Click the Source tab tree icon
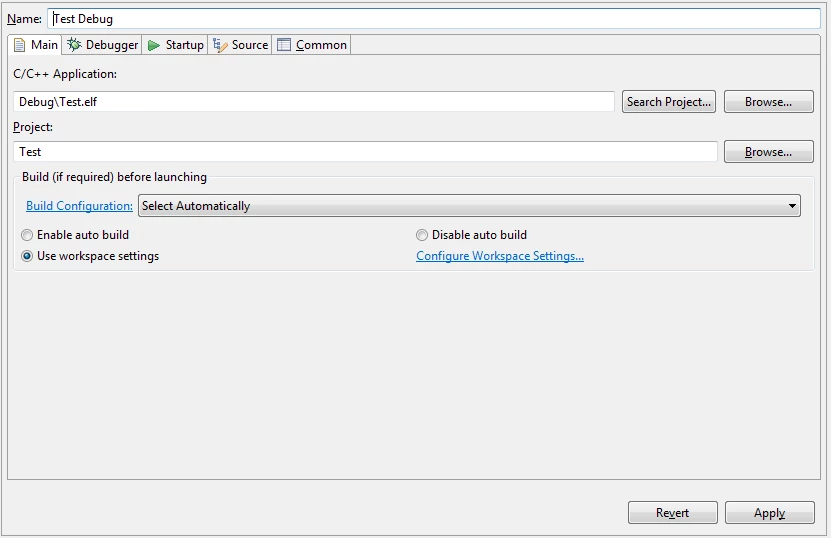831x538 pixels. point(220,46)
